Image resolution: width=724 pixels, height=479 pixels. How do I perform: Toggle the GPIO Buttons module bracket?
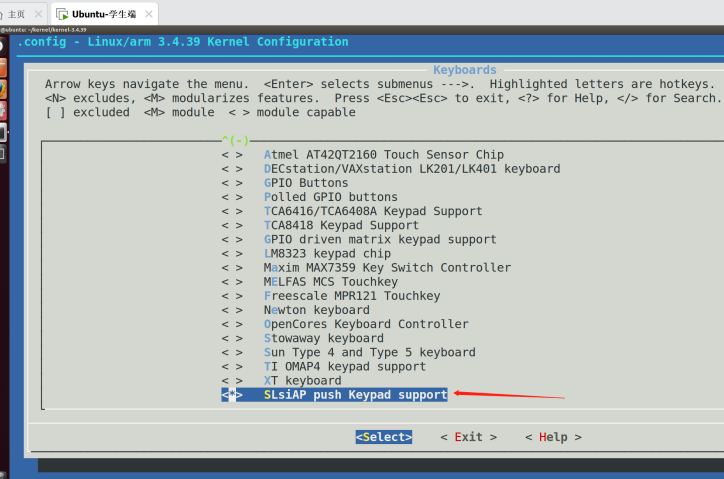click(232, 183)
